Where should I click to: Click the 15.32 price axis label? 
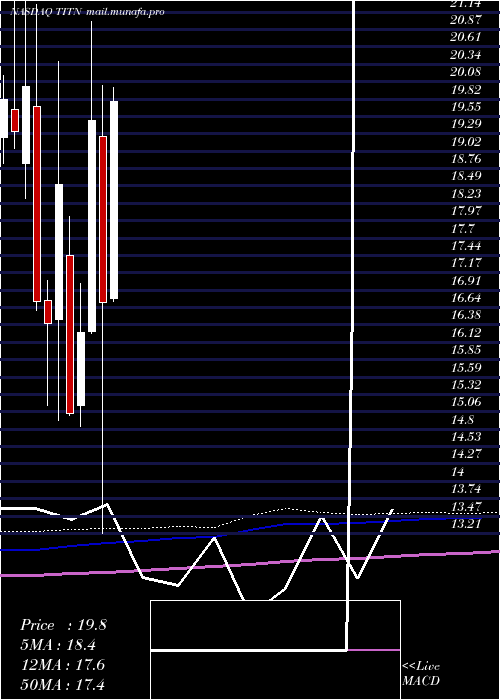click(x=466, y=384)
